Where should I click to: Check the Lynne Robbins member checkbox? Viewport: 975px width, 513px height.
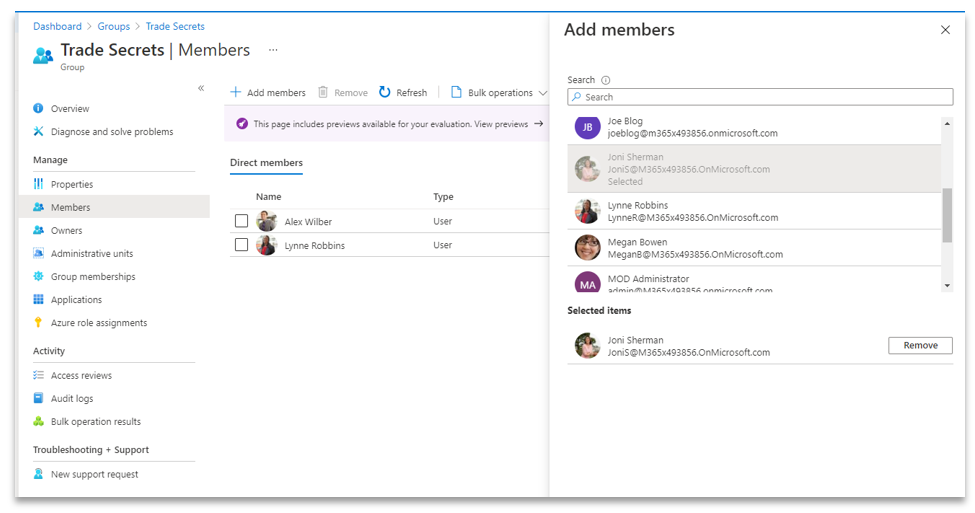tap(241, 245)
